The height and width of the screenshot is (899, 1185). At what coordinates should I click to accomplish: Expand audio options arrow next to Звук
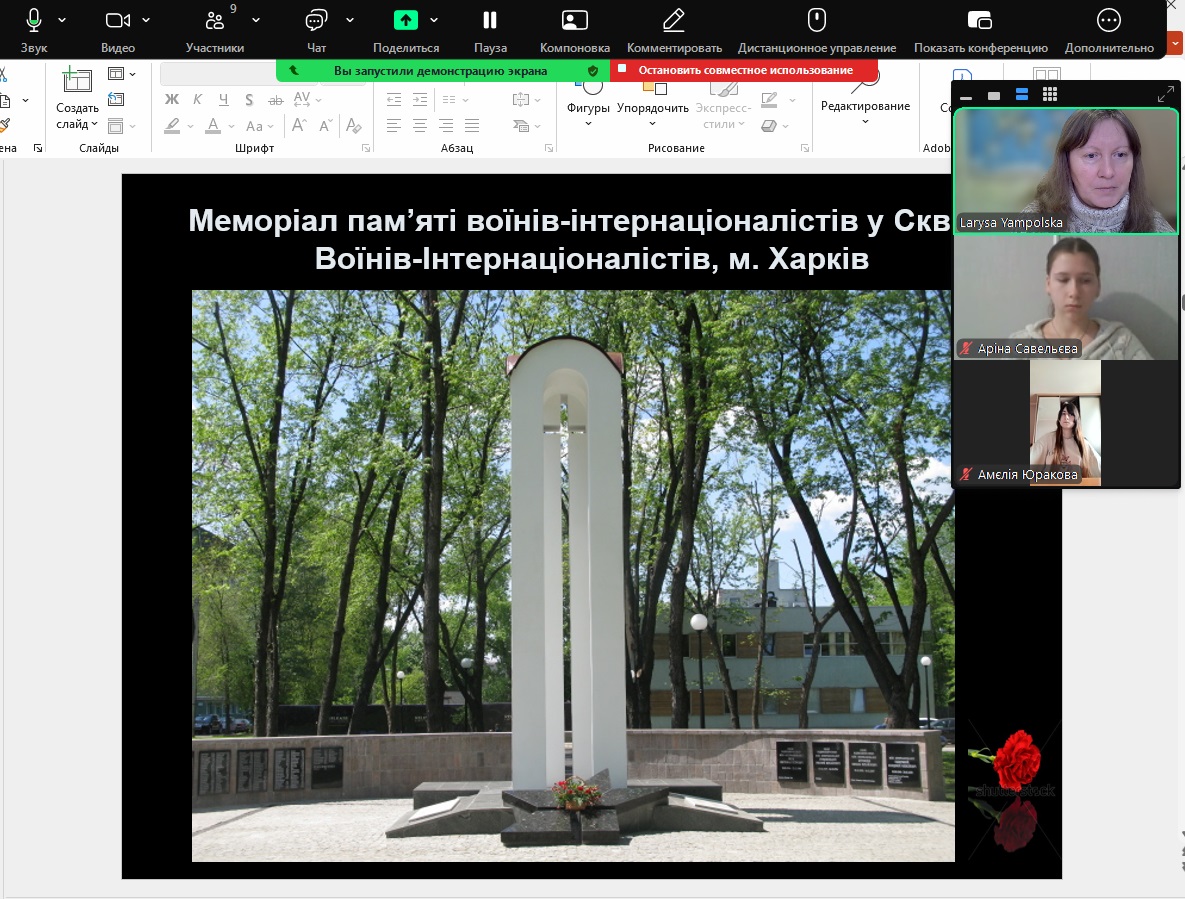(x=62, y=20)
